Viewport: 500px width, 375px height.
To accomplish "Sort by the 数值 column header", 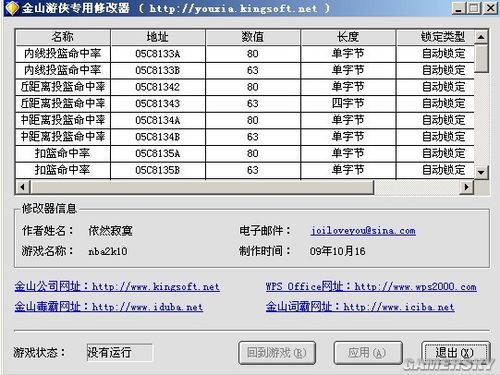I will pos(253,37).
